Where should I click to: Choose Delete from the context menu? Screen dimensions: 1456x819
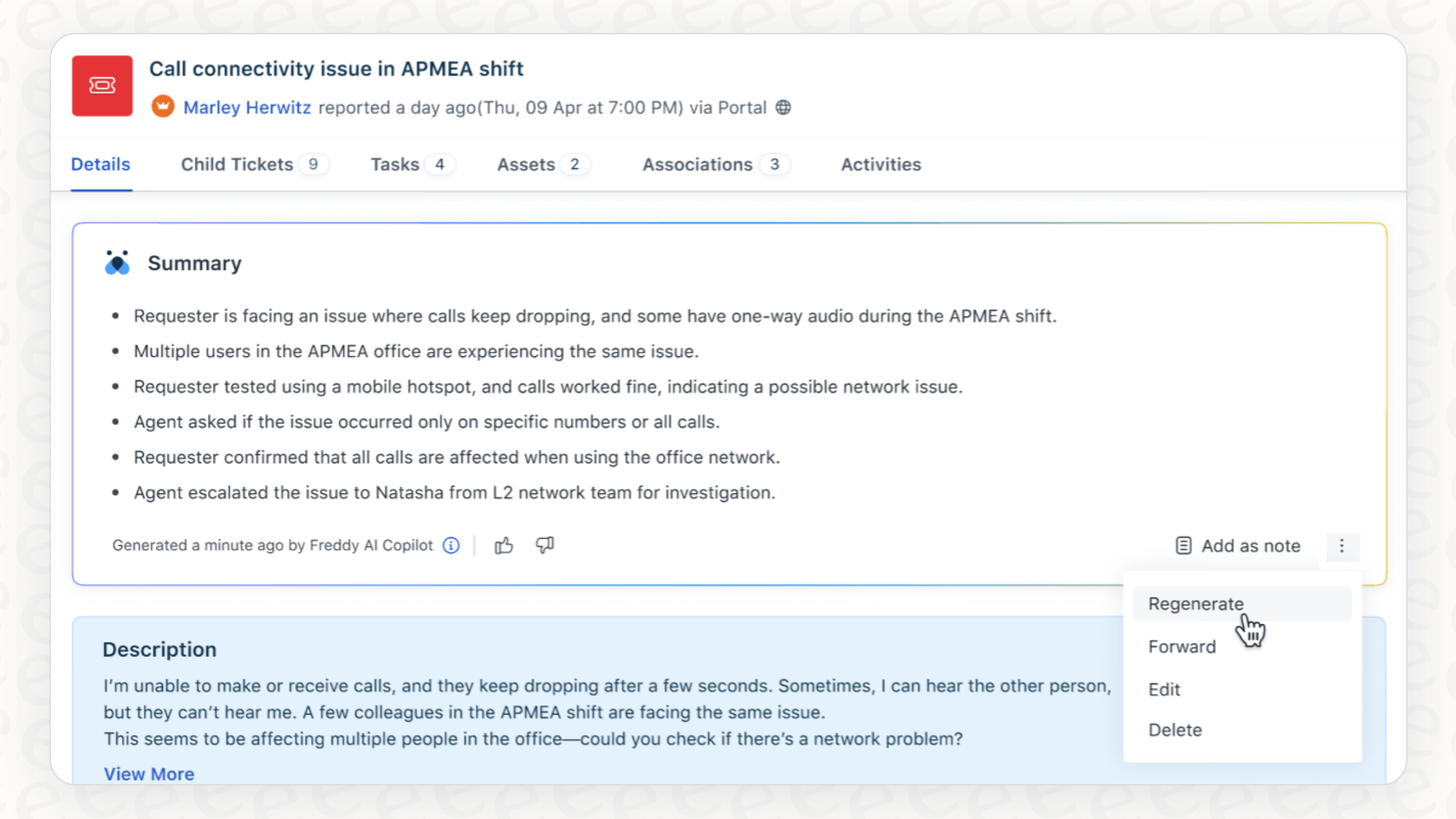coord(1174,730)
